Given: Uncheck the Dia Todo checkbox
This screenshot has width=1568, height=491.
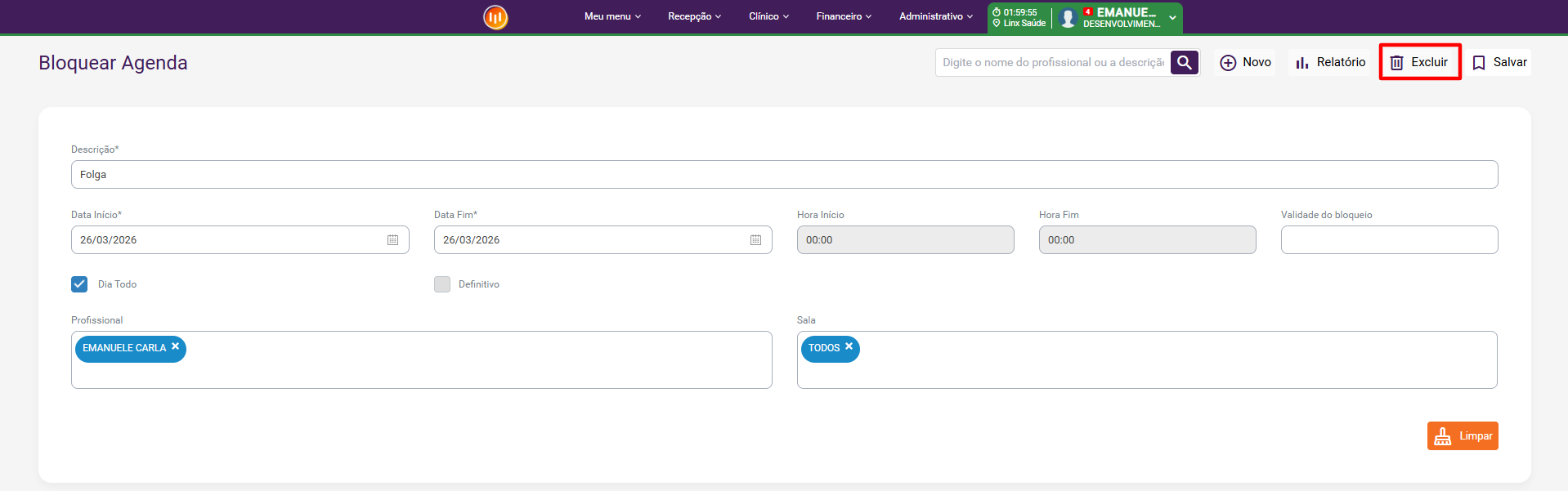Looking at the screenshot, I should tap(79, 284).
